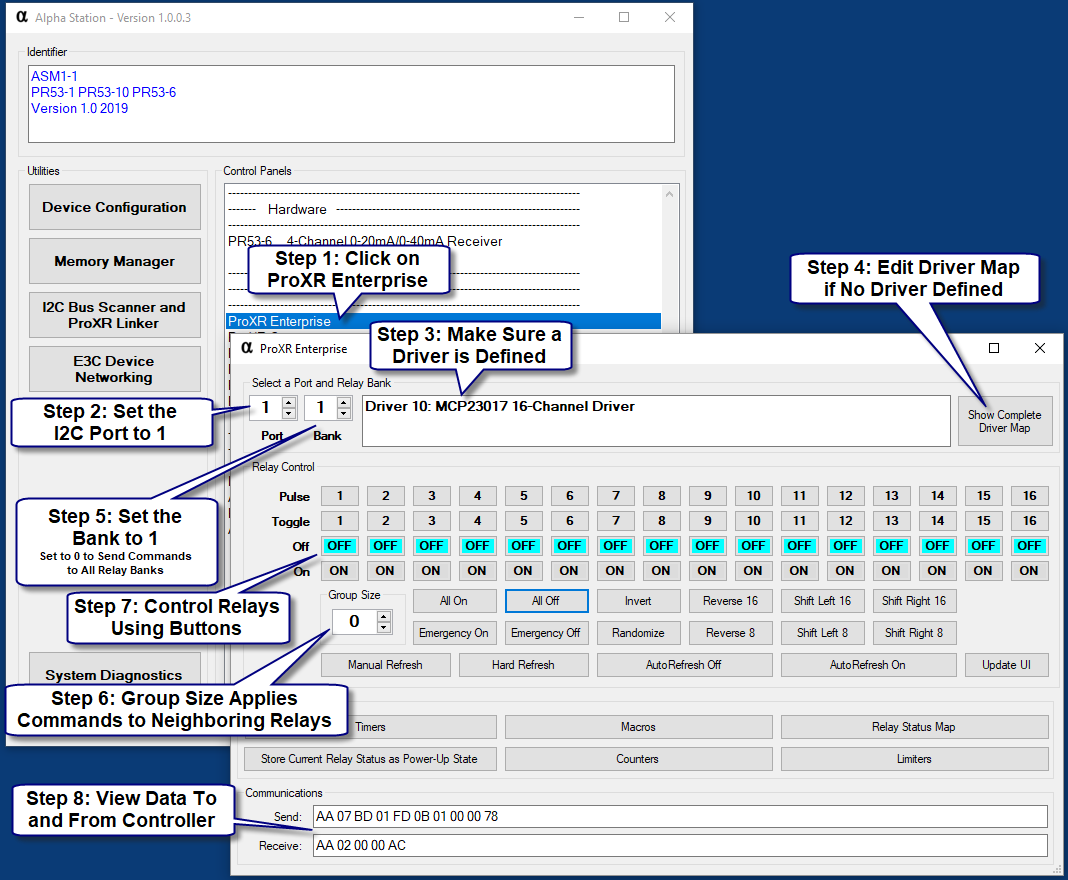1068x880 pixels.
Task: Turn on relay 12 with ON button
Action: click(845, 571)
